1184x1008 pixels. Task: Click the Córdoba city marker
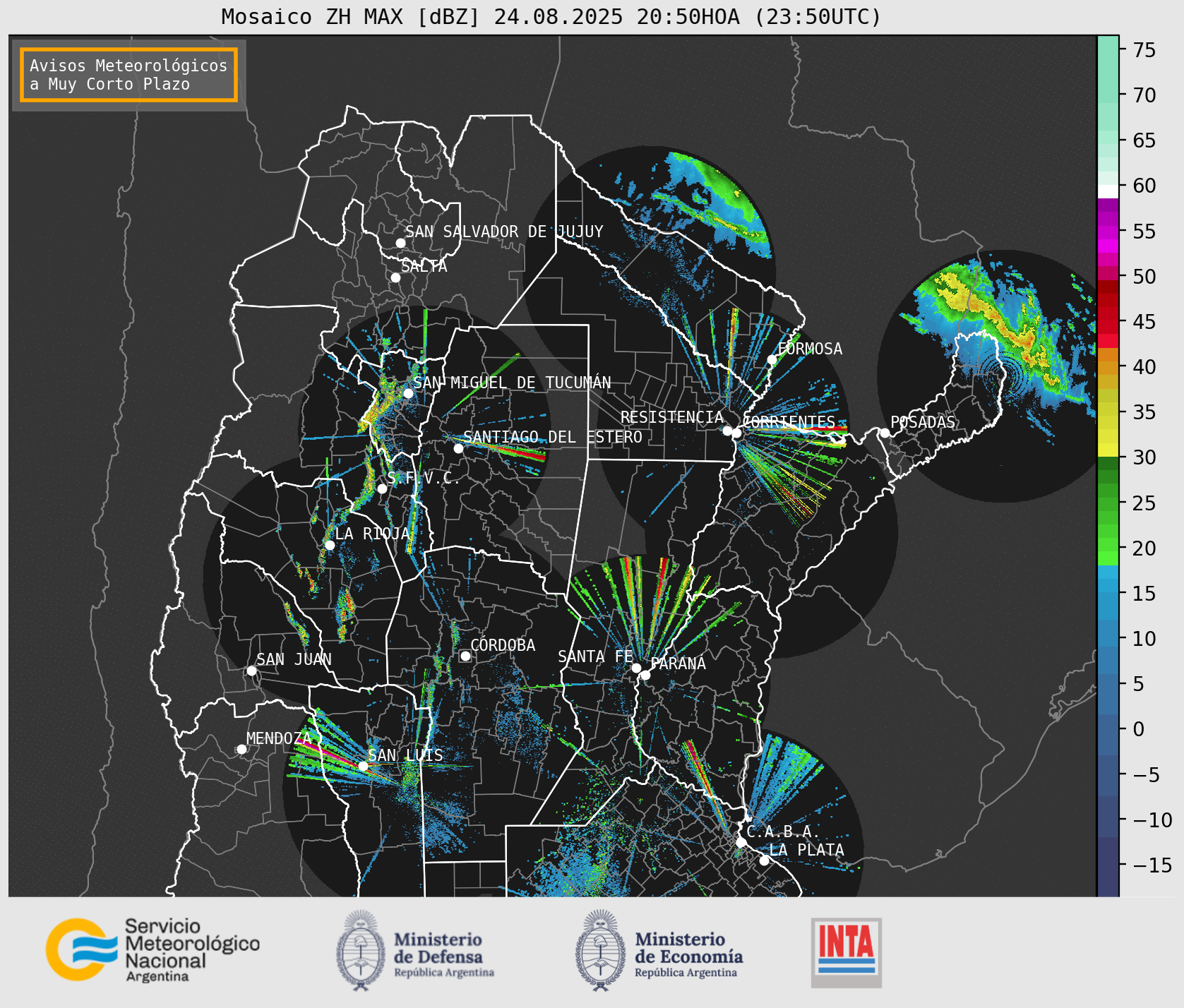[x=465, y=656]
